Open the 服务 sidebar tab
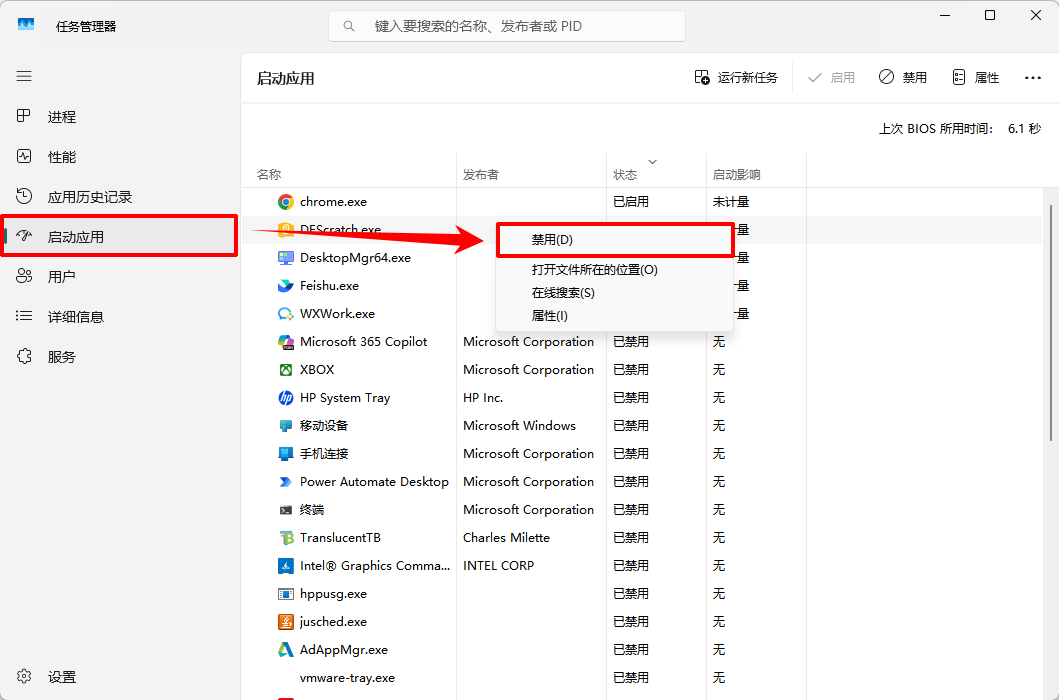The image size is (1059, 700). 119,357
